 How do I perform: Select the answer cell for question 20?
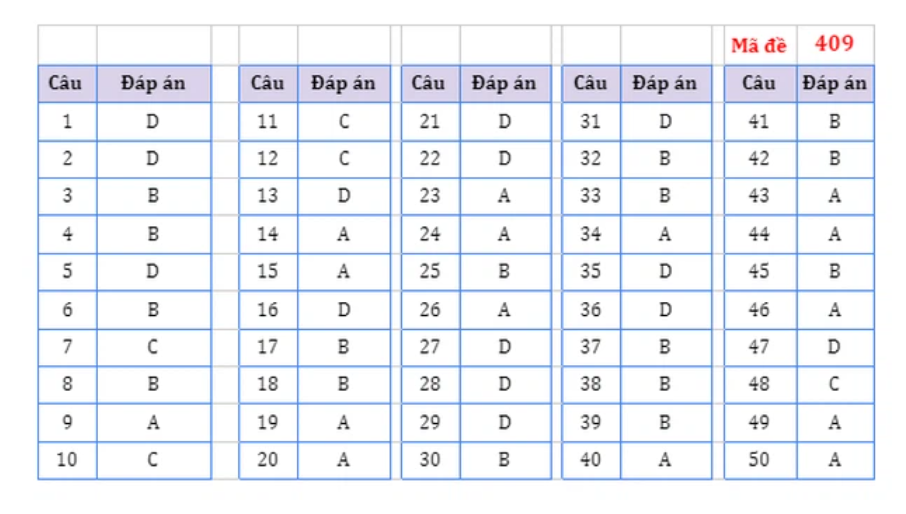(x=344, y=460)
